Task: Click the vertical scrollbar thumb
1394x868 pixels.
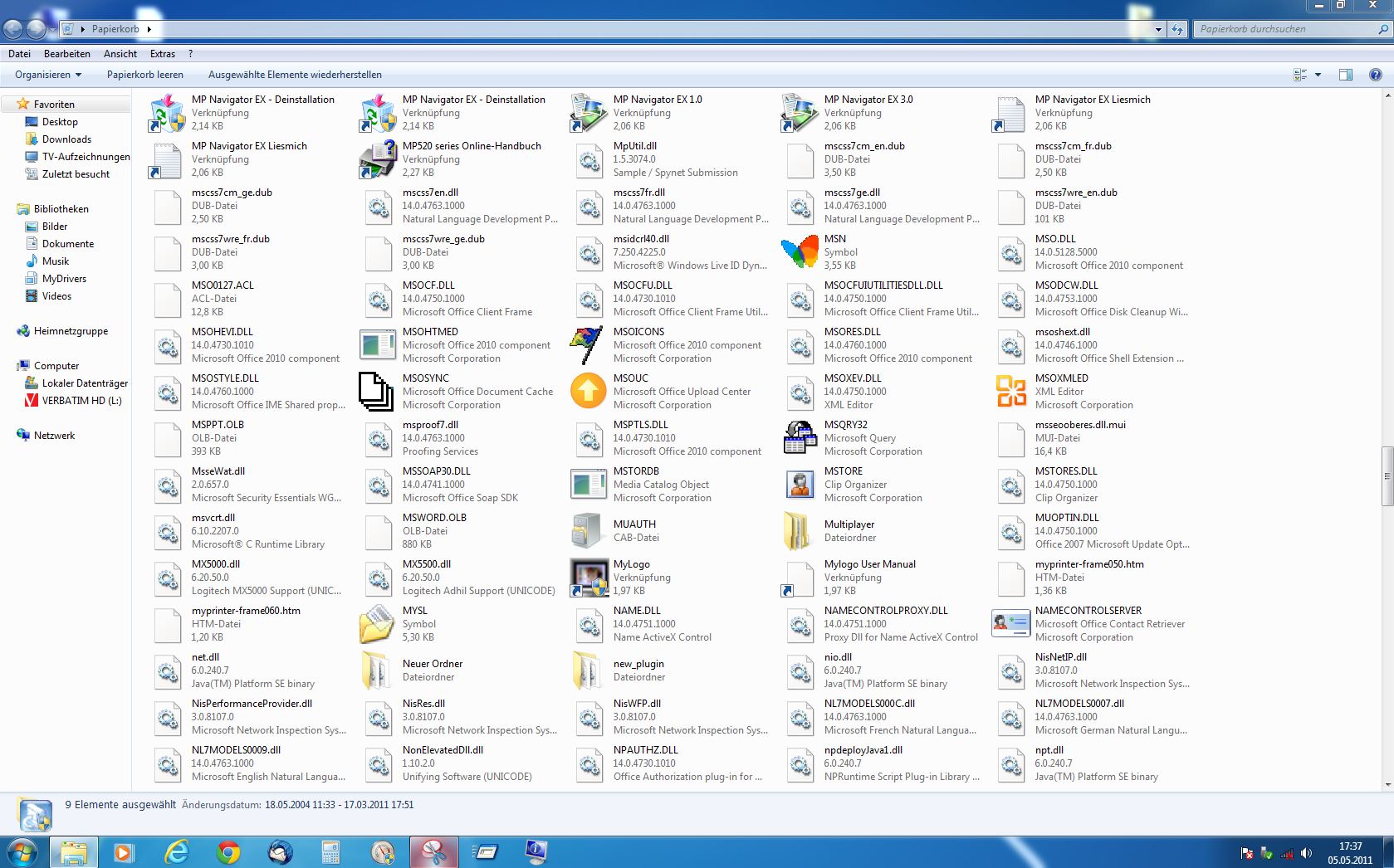Action: [x=1387, y=476]
